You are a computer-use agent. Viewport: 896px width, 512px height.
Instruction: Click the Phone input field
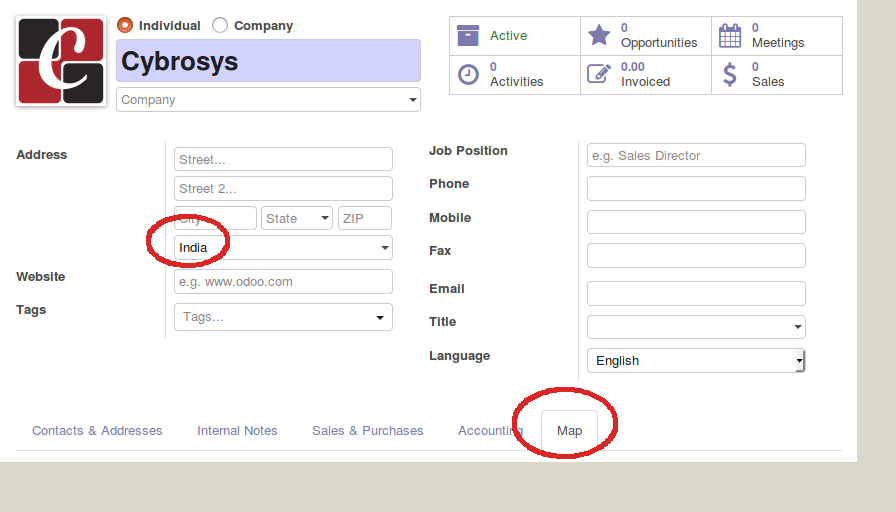(696, 189)
